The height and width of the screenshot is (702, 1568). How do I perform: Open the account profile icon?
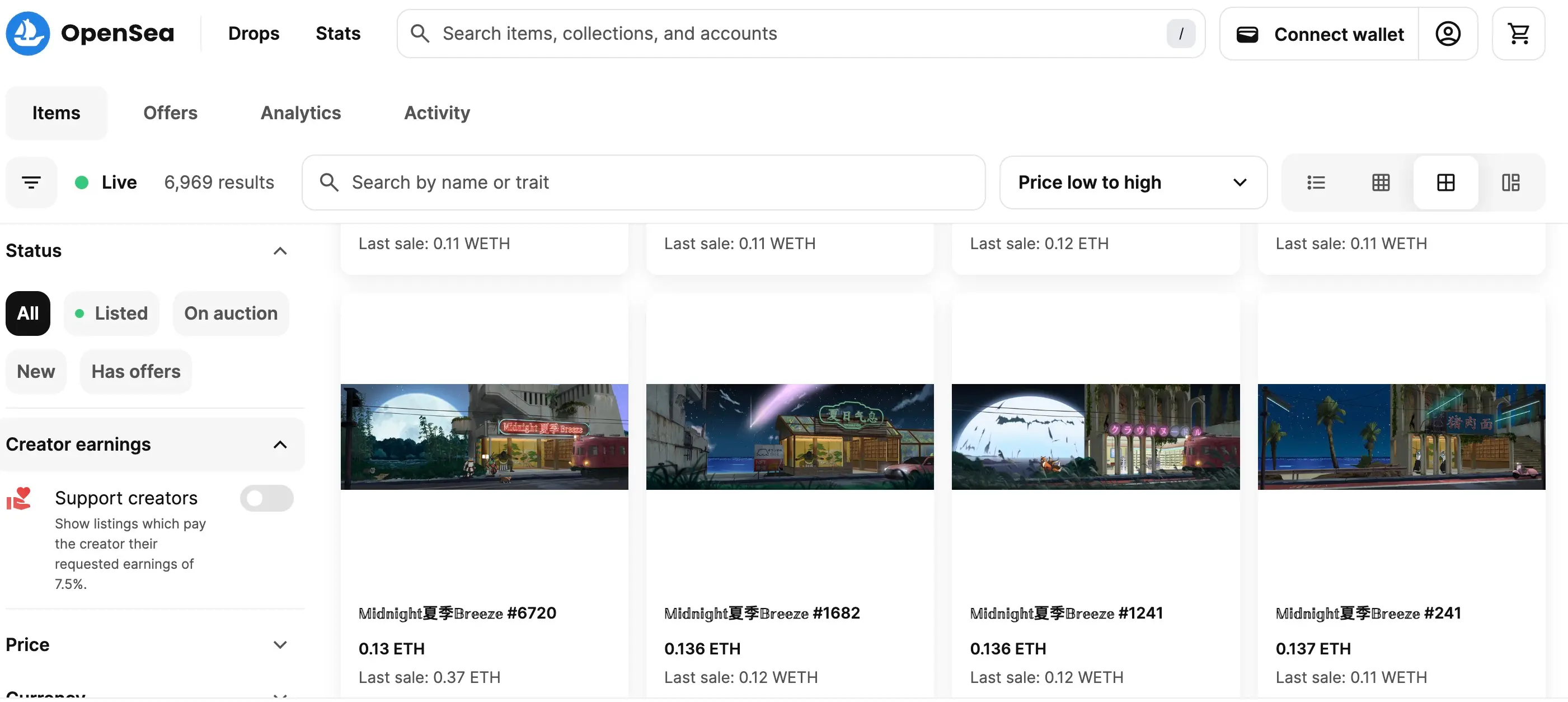[x=1448, y=34]
